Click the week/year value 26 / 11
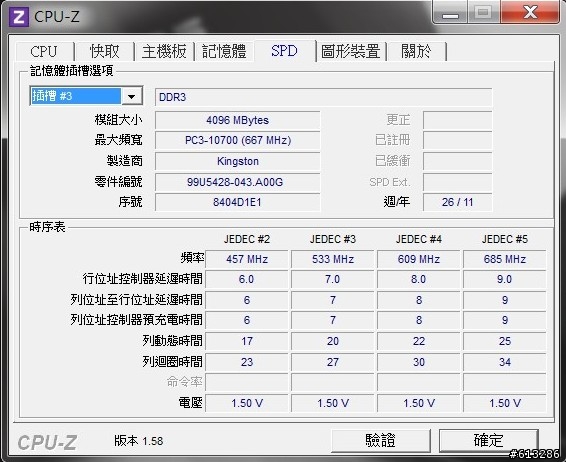Viewport: 566px width, 462px height. [x=457, y=202]
